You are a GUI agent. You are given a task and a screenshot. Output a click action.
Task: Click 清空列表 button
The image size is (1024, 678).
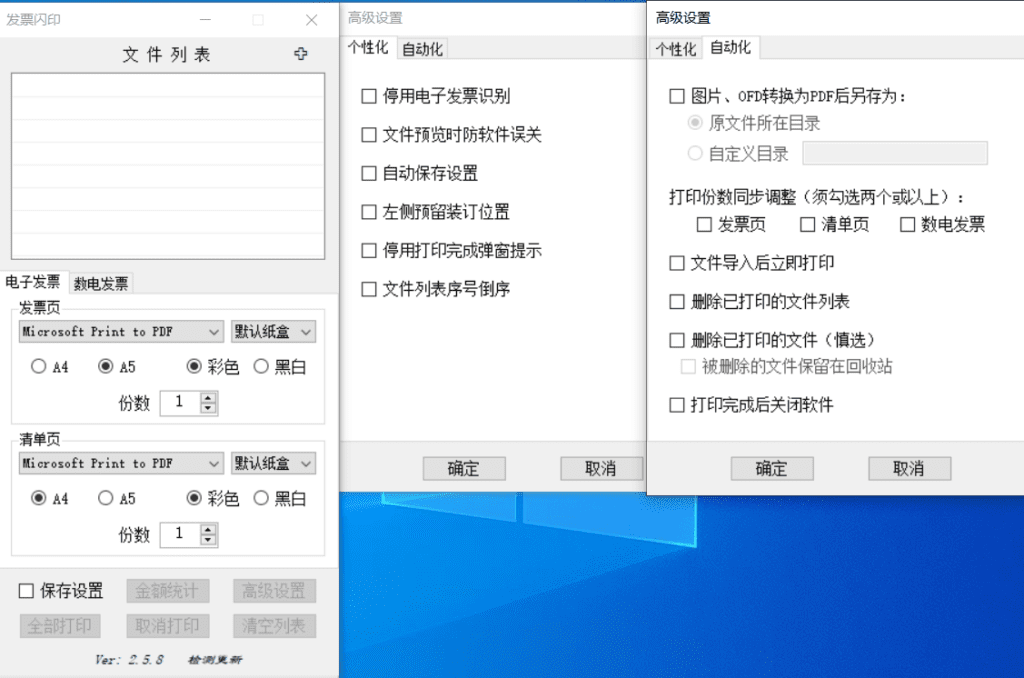tap(274, 626)
